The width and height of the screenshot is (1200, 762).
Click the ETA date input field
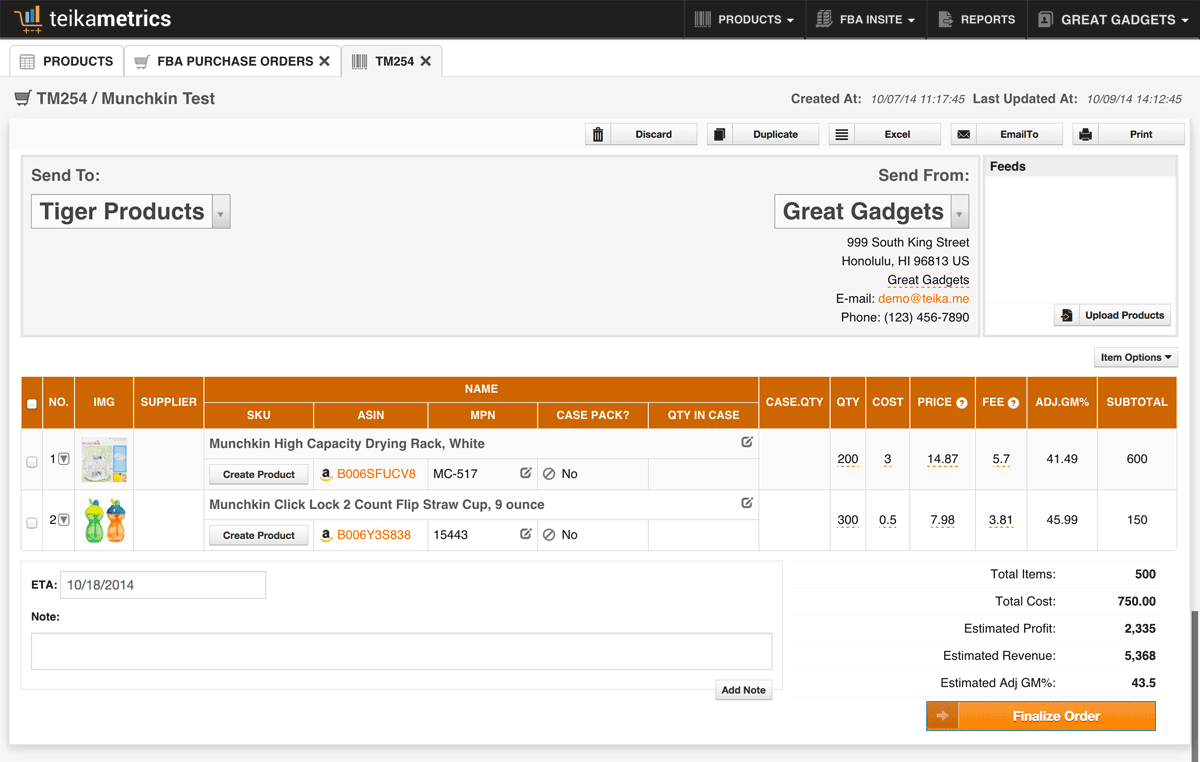click(163, 585)
